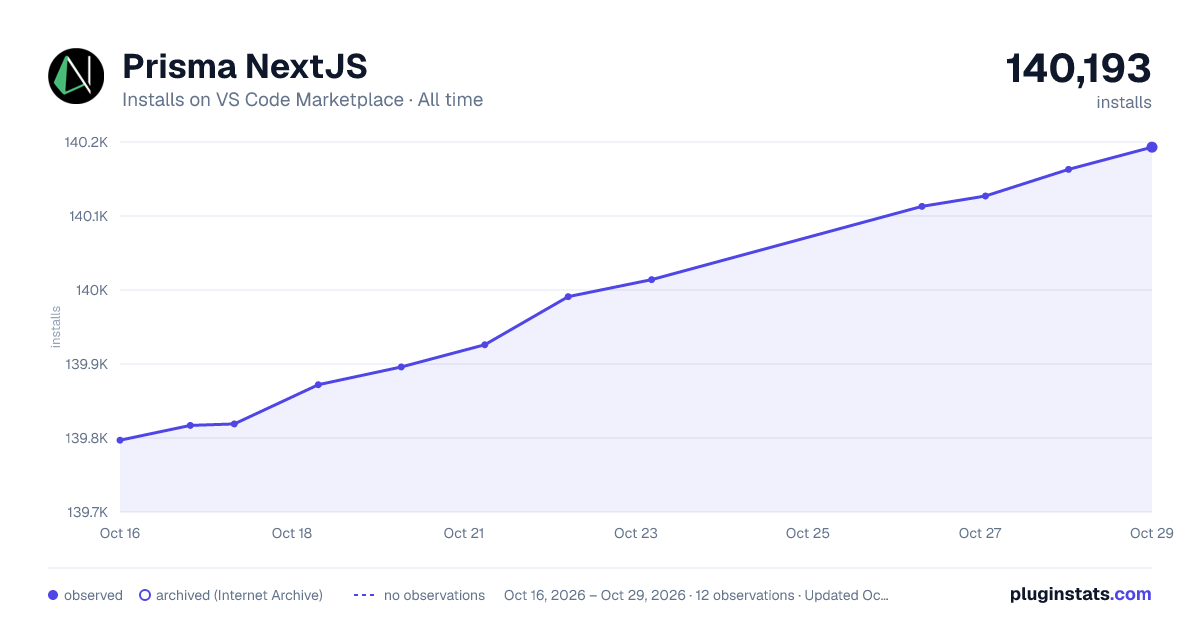Click the 139.8K y-axis label

(86, 438)
